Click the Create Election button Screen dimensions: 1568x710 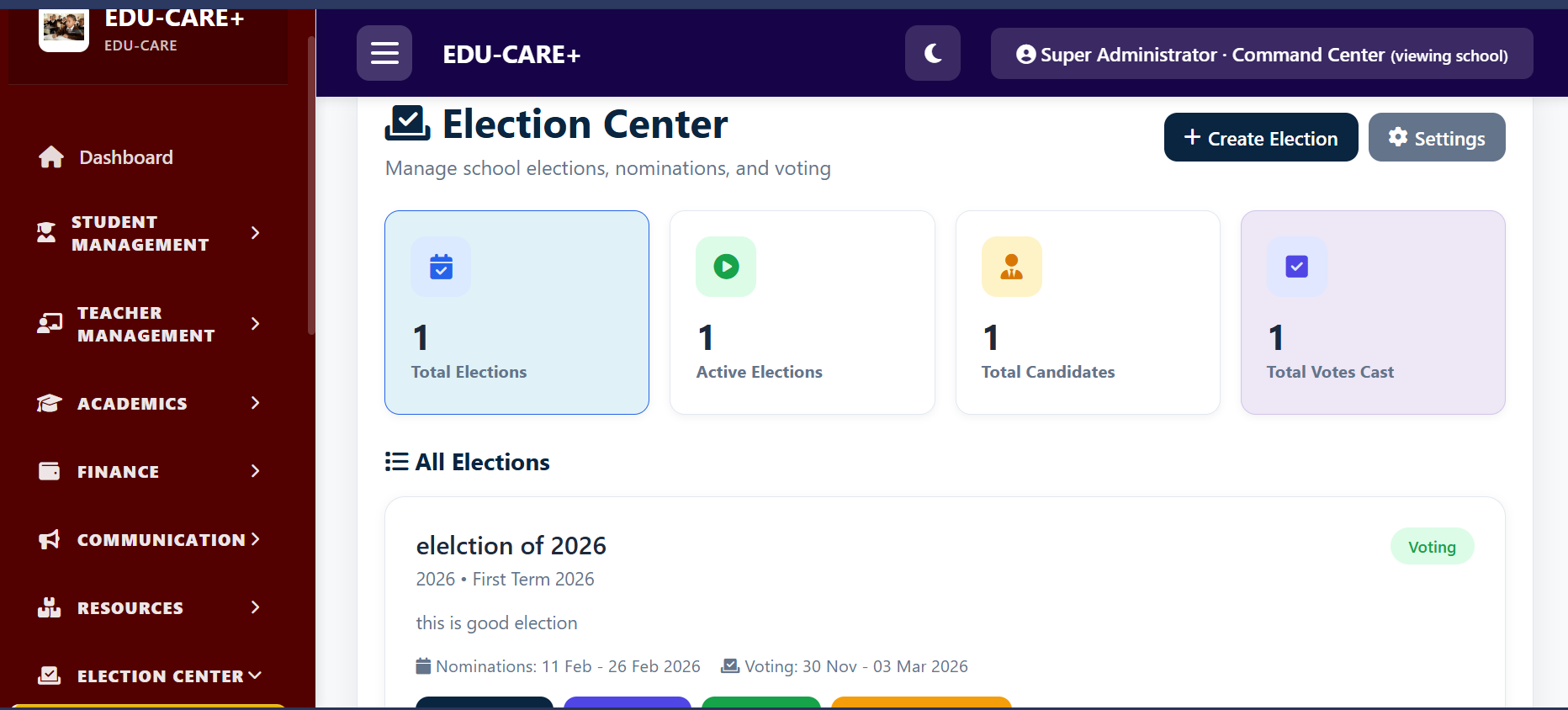click(1260, 138)
